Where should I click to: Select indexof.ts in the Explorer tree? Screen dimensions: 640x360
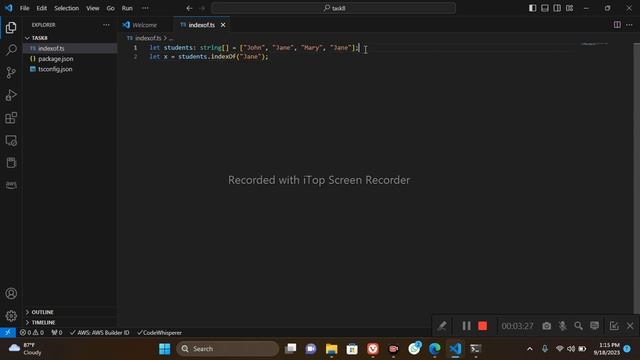click(x=70, y=48)
